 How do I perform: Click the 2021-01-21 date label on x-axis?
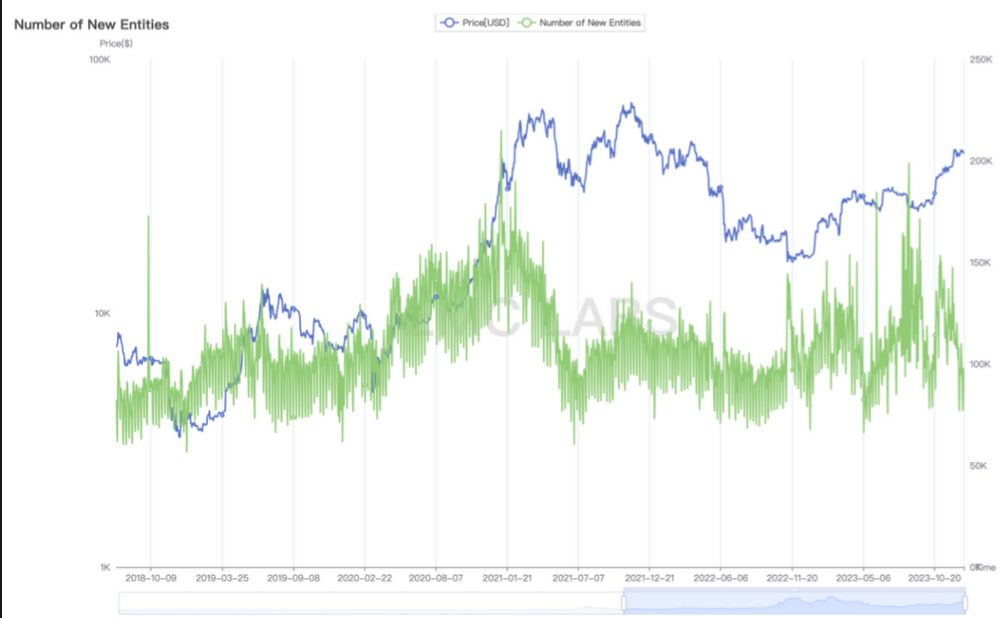pyautogui.click(x=507, y=578)
